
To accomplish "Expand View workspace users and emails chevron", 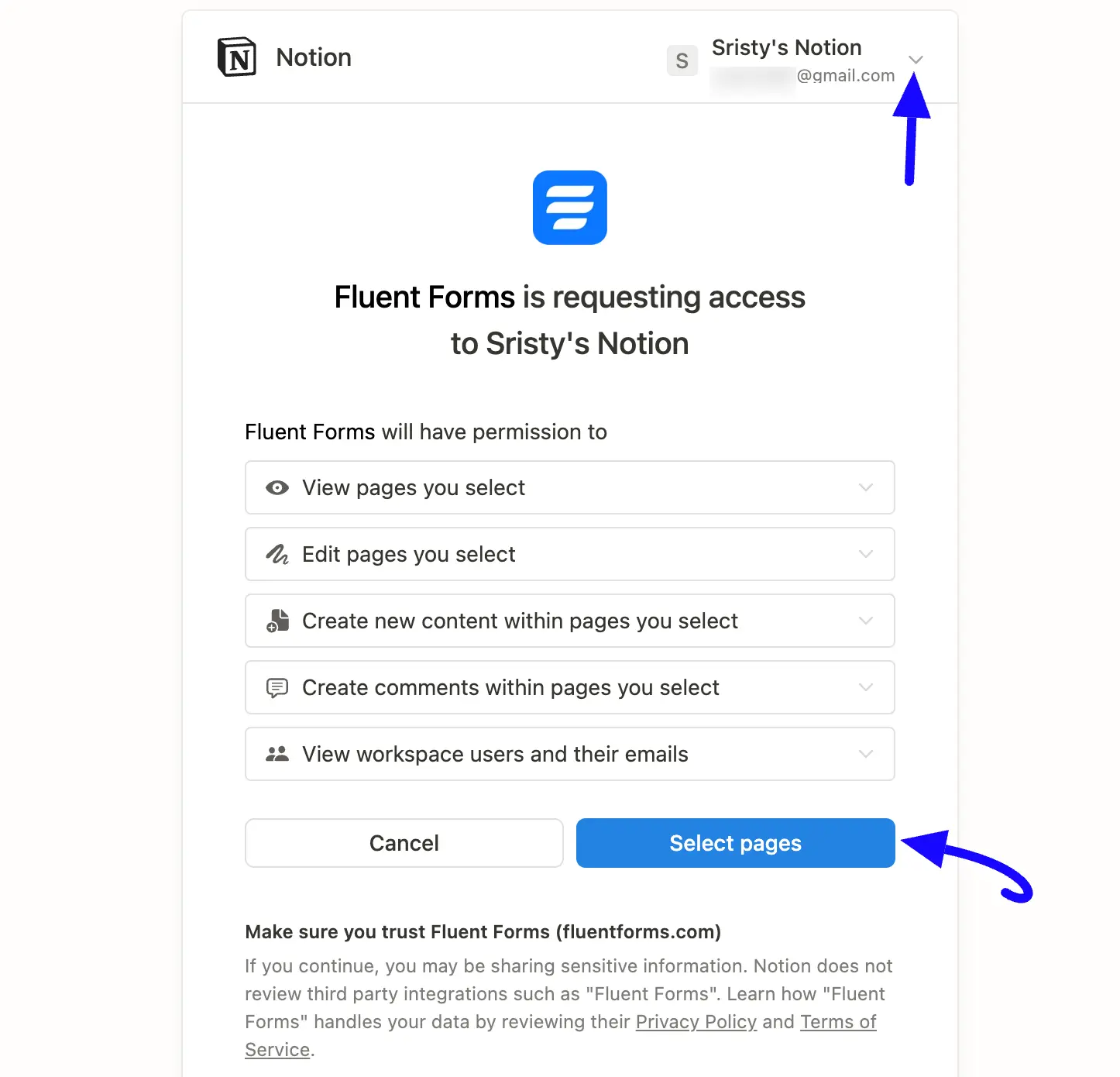I will pos(866,754).
